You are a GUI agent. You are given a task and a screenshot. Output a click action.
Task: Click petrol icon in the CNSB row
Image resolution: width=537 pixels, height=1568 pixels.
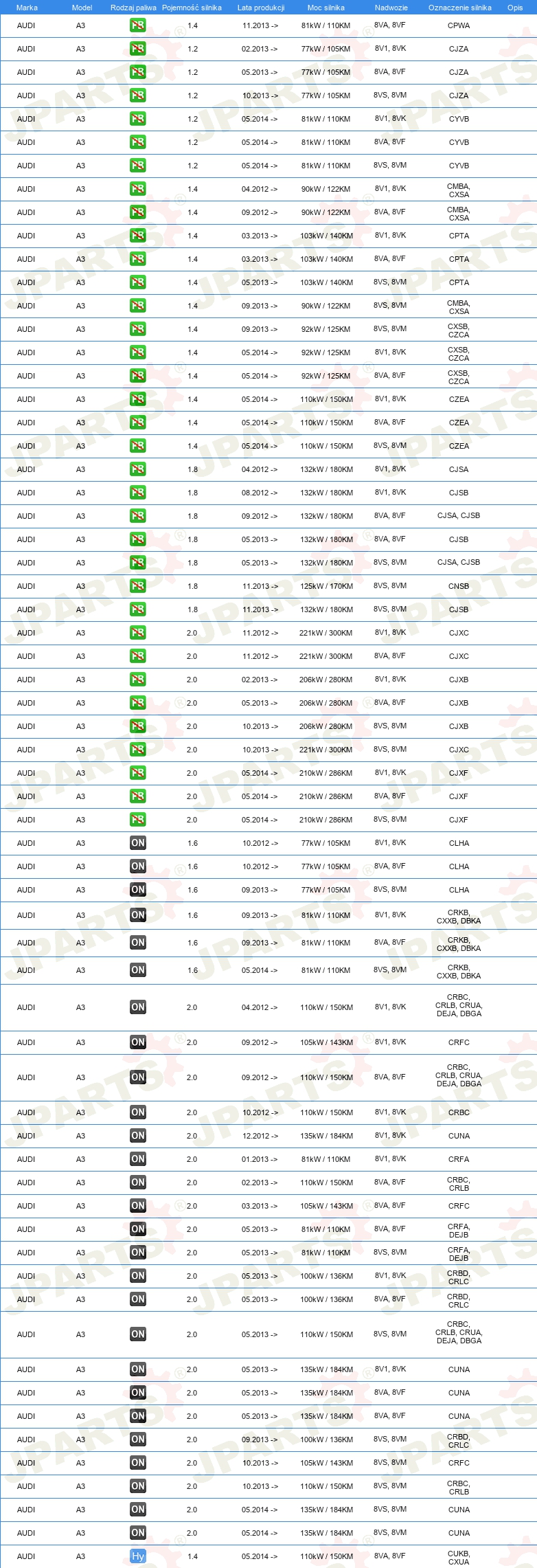click(x=137, y=586)
